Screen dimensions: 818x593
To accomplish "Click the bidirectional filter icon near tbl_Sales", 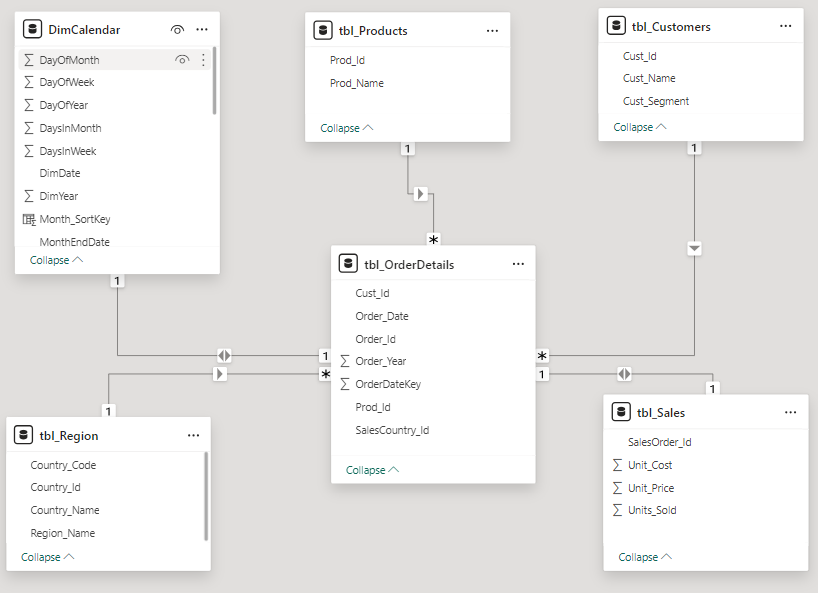I will pos(624,374).
